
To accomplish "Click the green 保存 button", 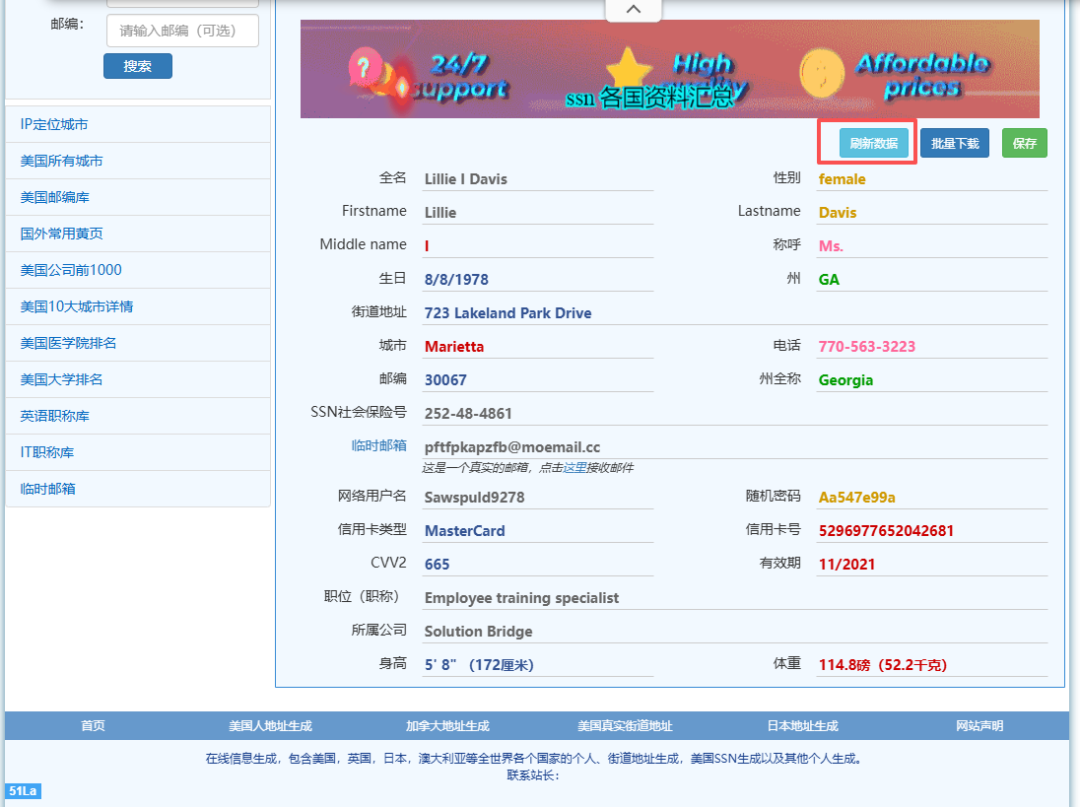I will pyautogui.click(x=1024, y=143).
